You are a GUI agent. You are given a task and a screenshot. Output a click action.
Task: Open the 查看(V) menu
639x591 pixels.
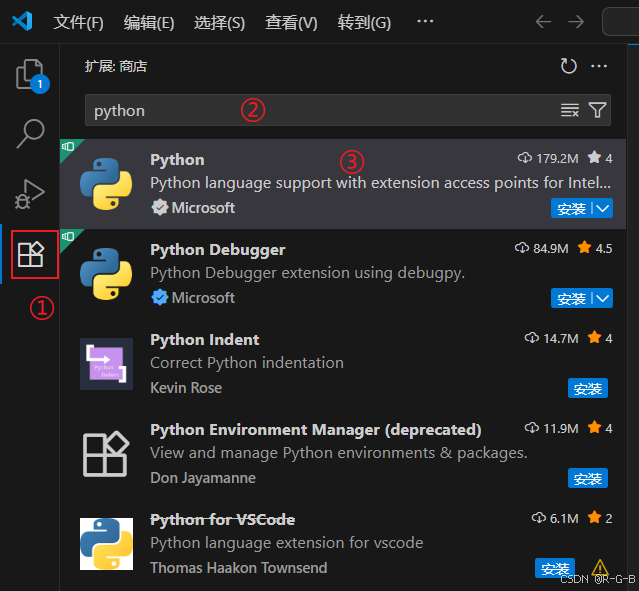pyautogui.click(x=291, y=22)
